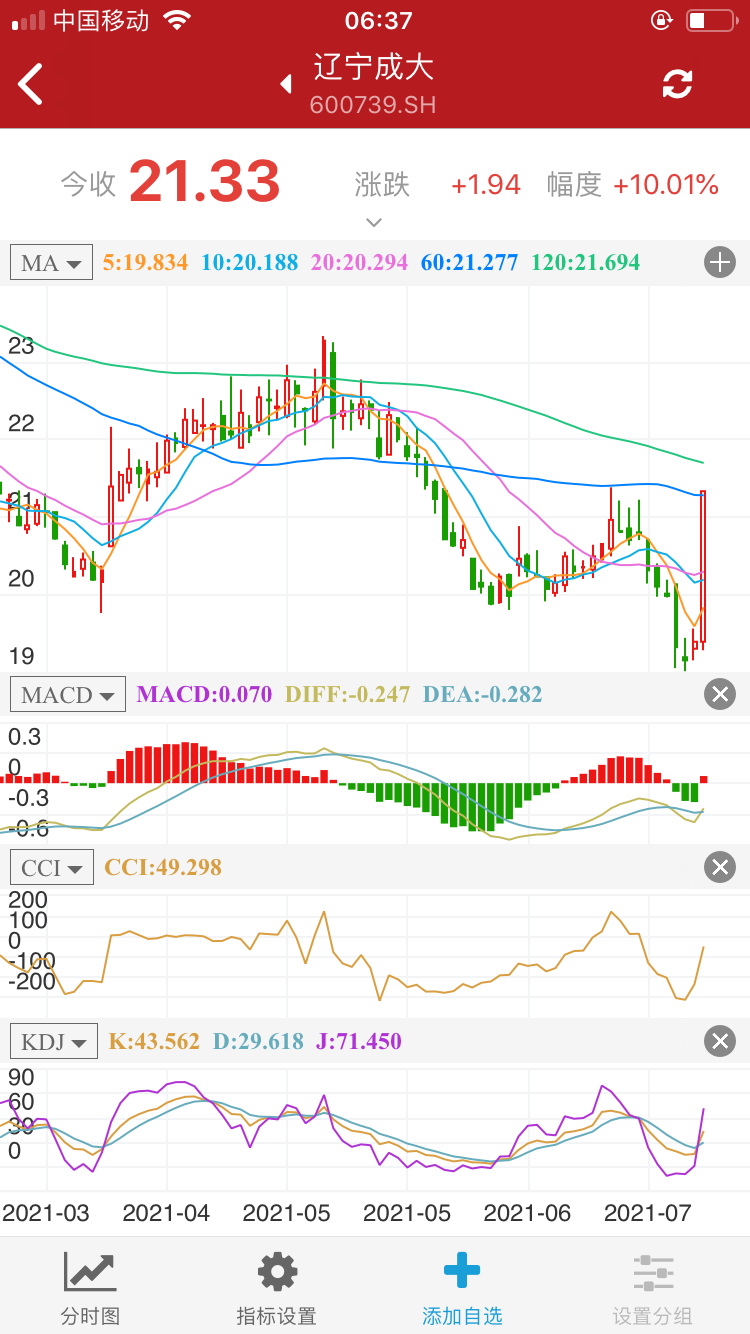
Task: Remove the MACD indicator panel
Action: pyautogui.click(x=719, y=694)
